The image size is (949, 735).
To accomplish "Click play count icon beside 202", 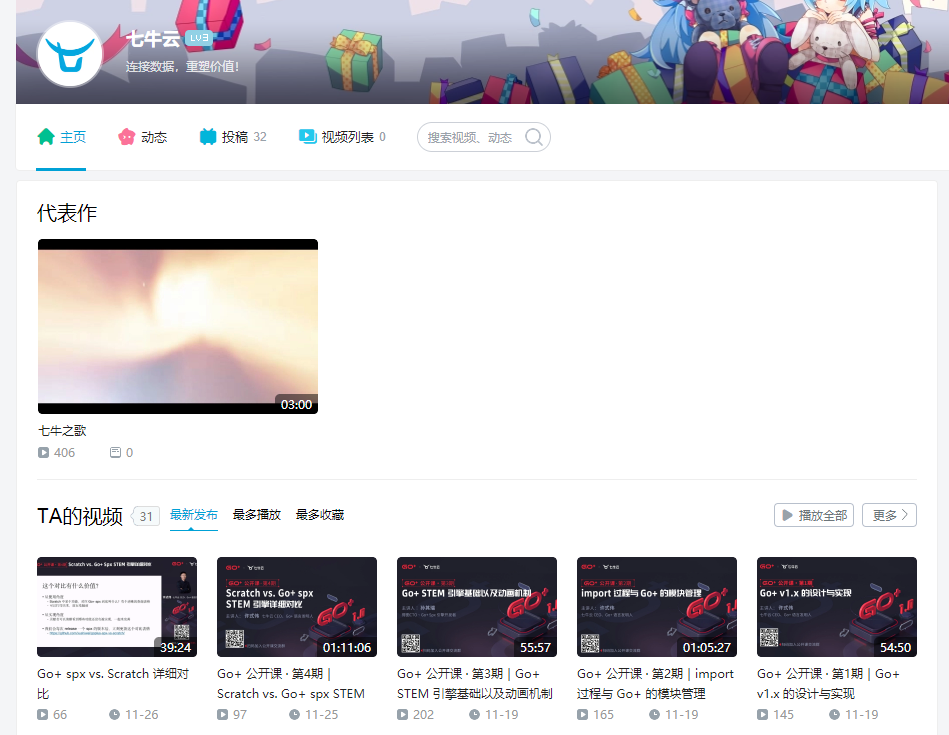I will (x=402, y=714).
